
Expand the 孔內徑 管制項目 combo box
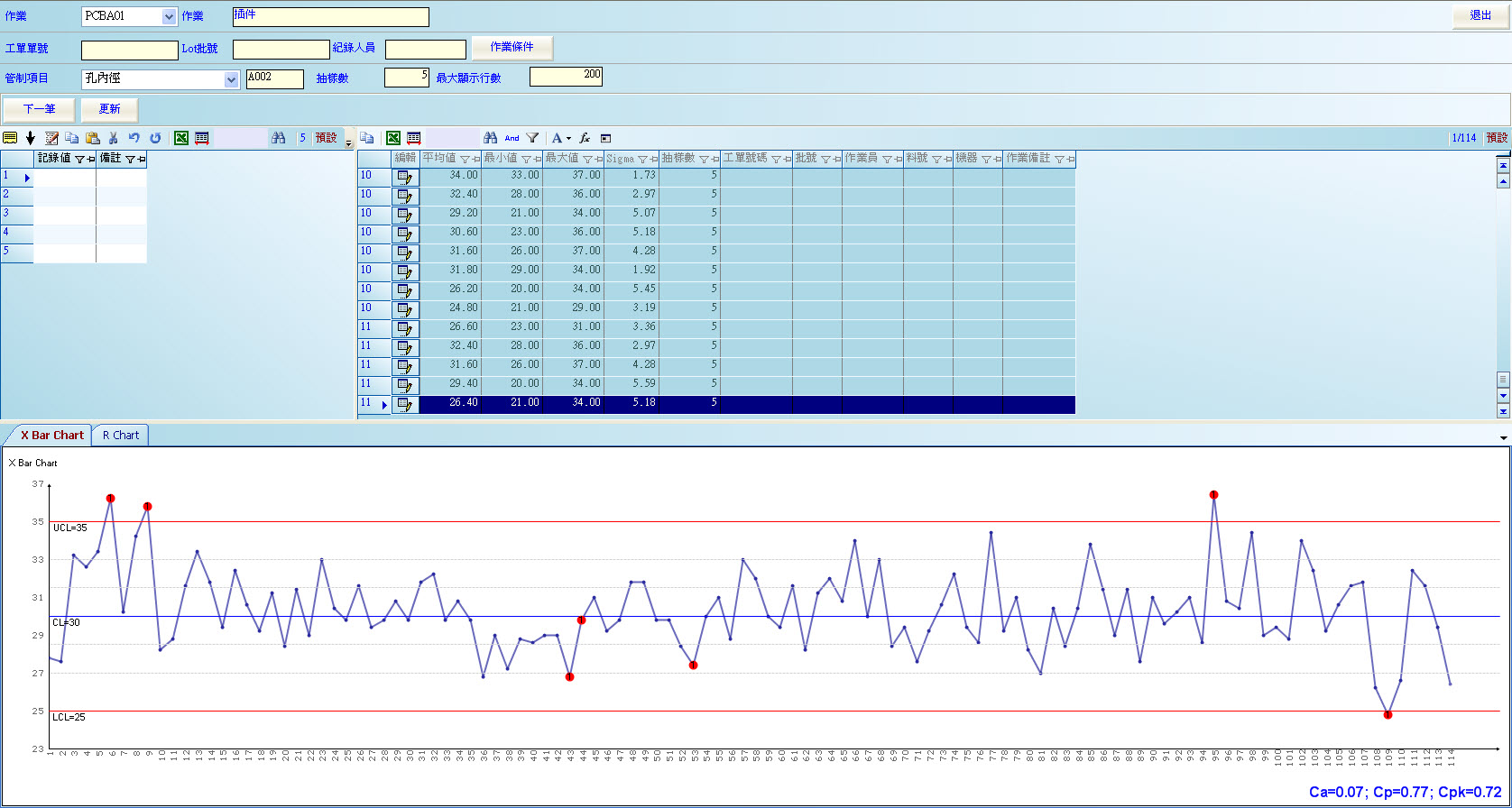coord(231,79)
